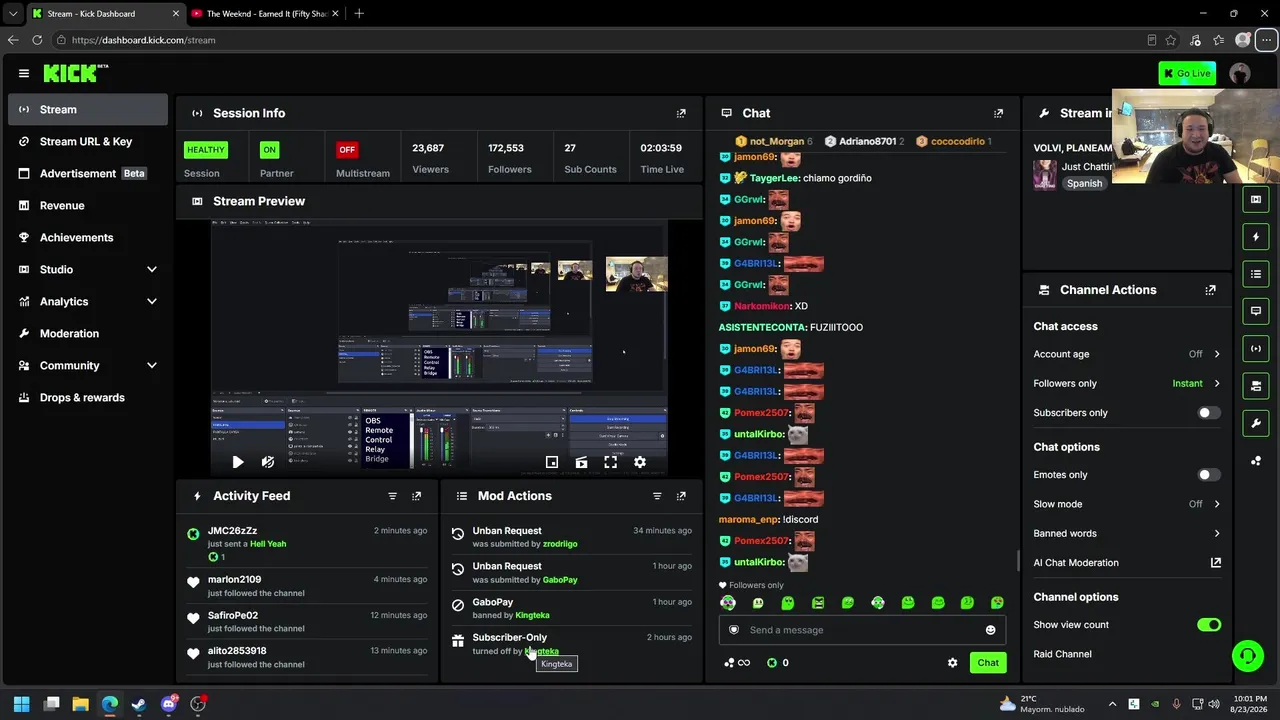This screenshot has height=720, width=1280.
Task: Open Drops & rewards in the sidebar
Action: click(88, 397)
